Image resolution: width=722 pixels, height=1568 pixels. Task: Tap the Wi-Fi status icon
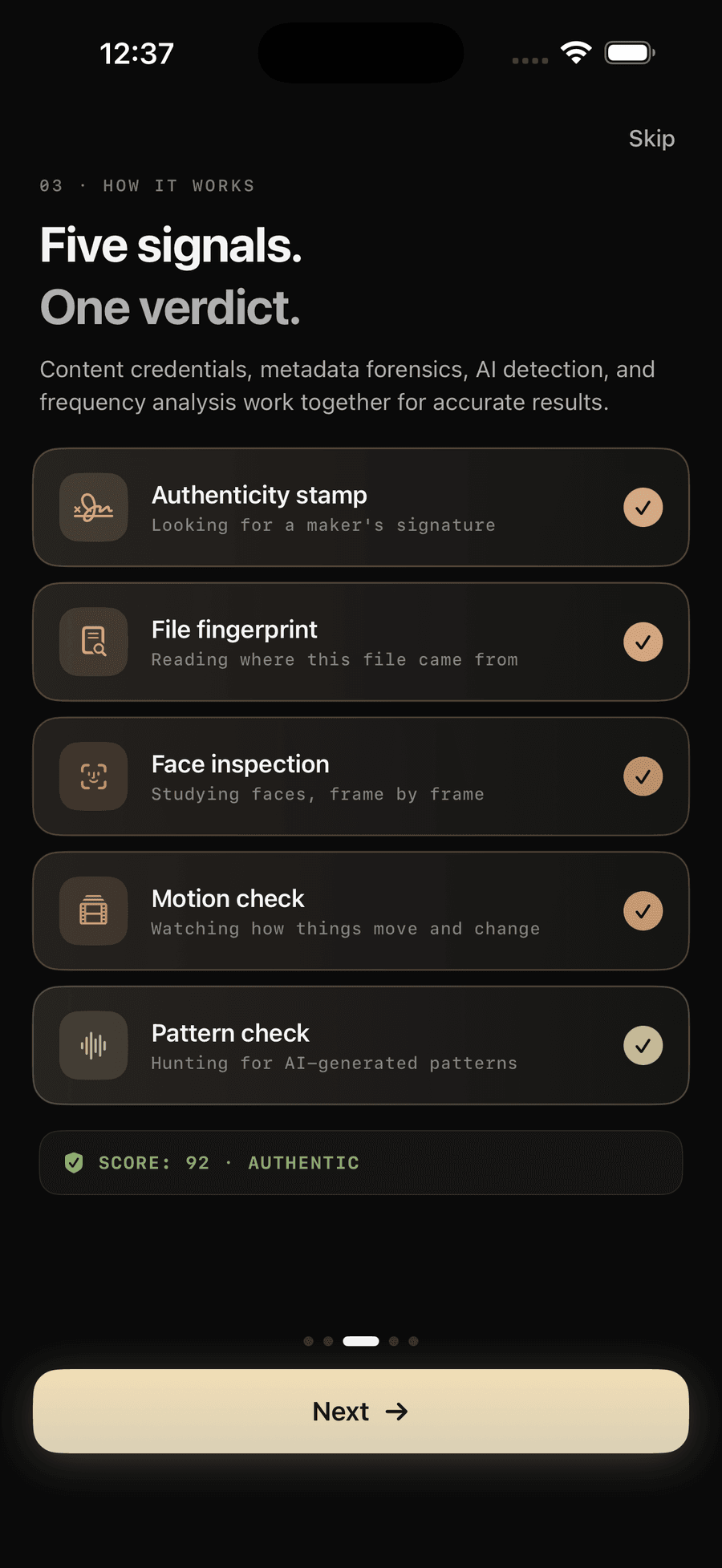click(x=576, y=53)
